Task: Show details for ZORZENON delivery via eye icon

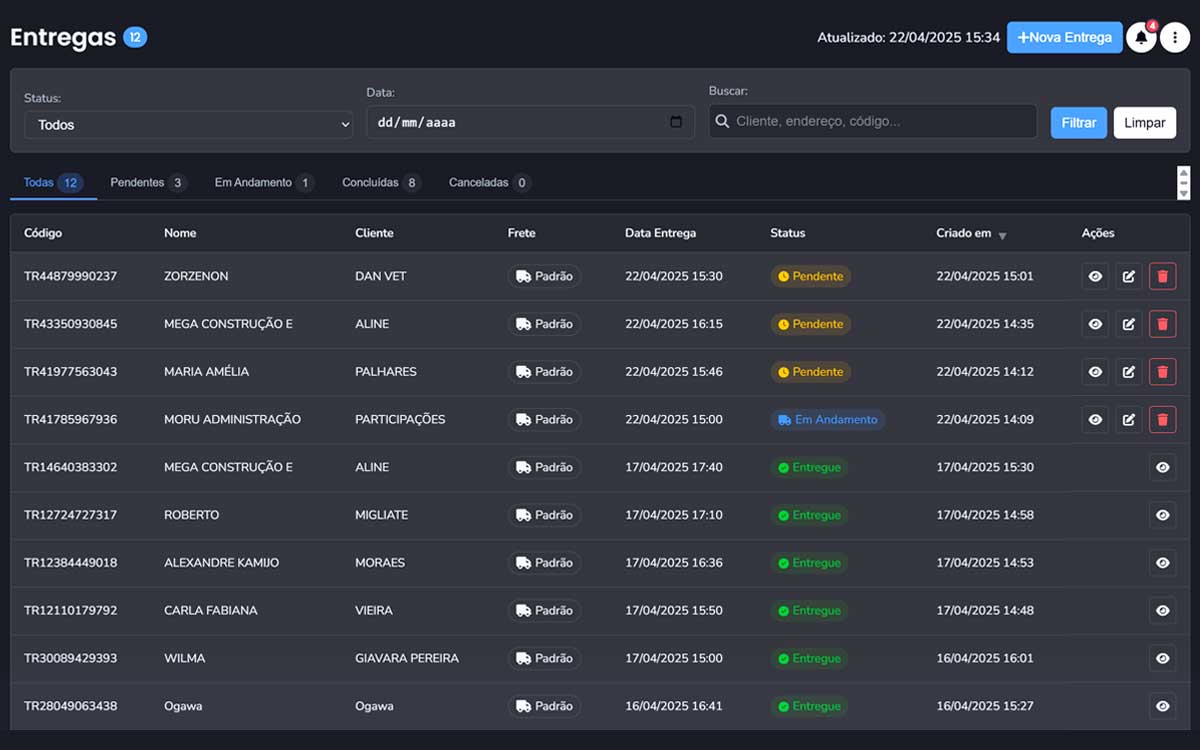Action: [x=1095, y=276]
